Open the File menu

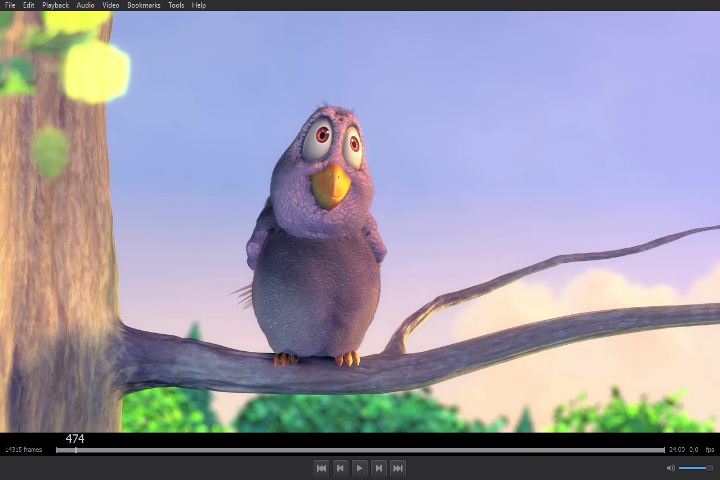pos(10,5)
